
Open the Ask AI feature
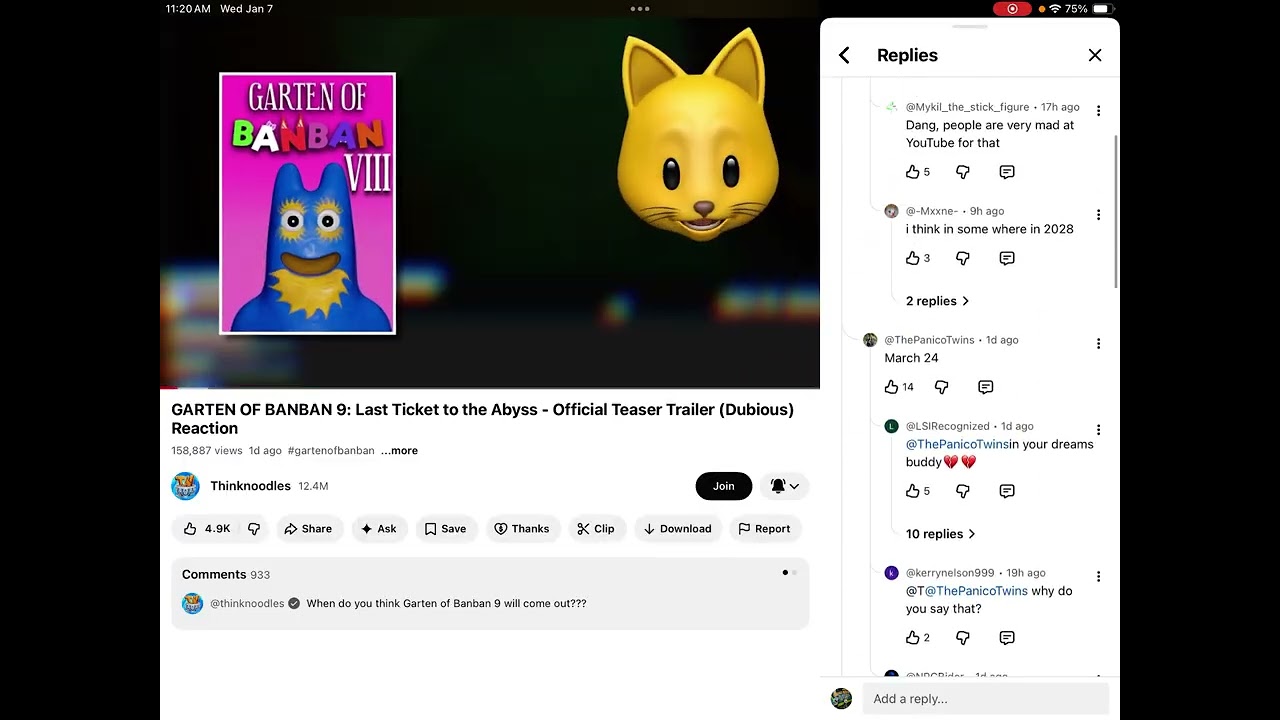pyautogui.click(x=379, y=529)
